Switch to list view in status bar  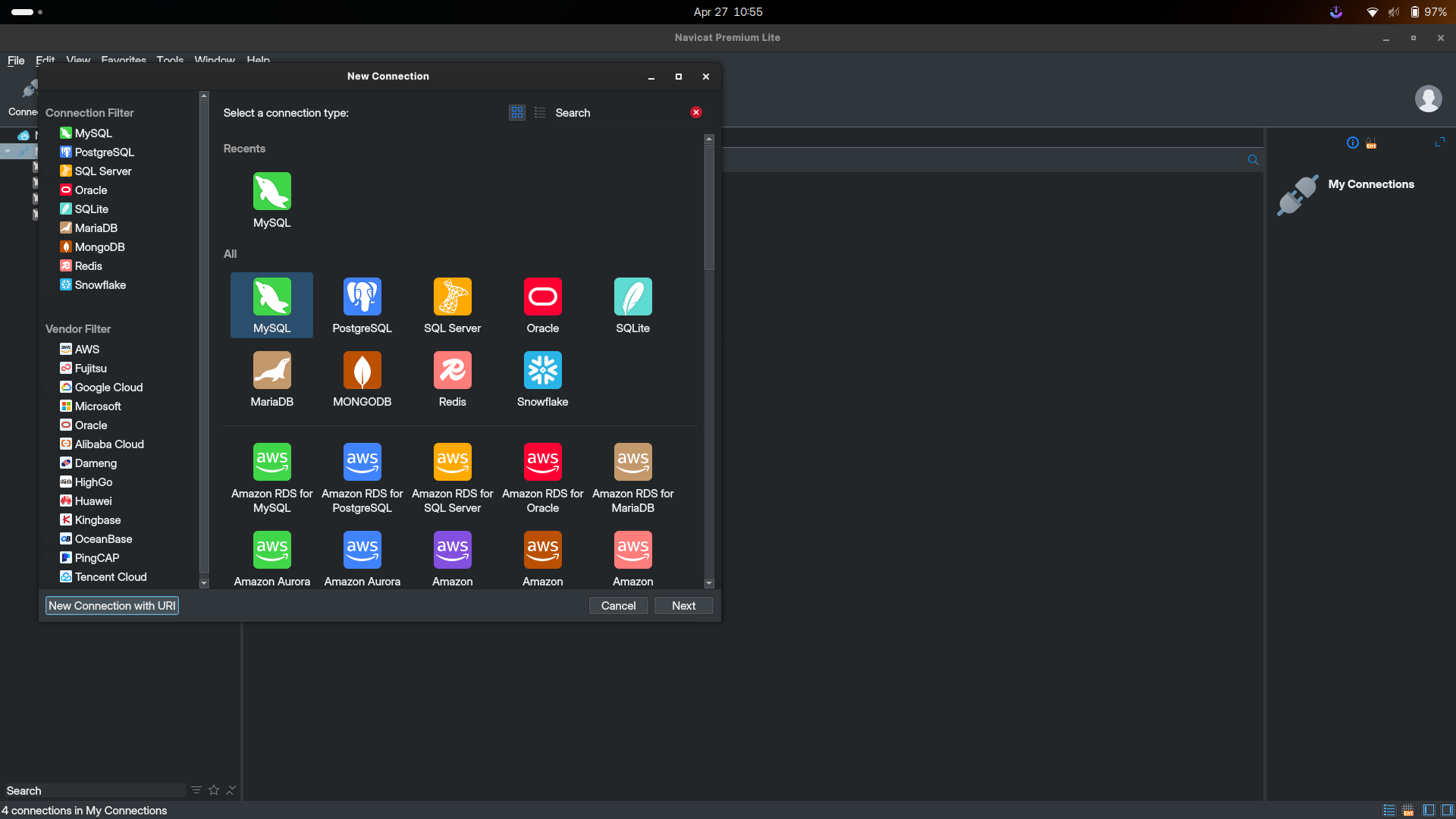1389,810
